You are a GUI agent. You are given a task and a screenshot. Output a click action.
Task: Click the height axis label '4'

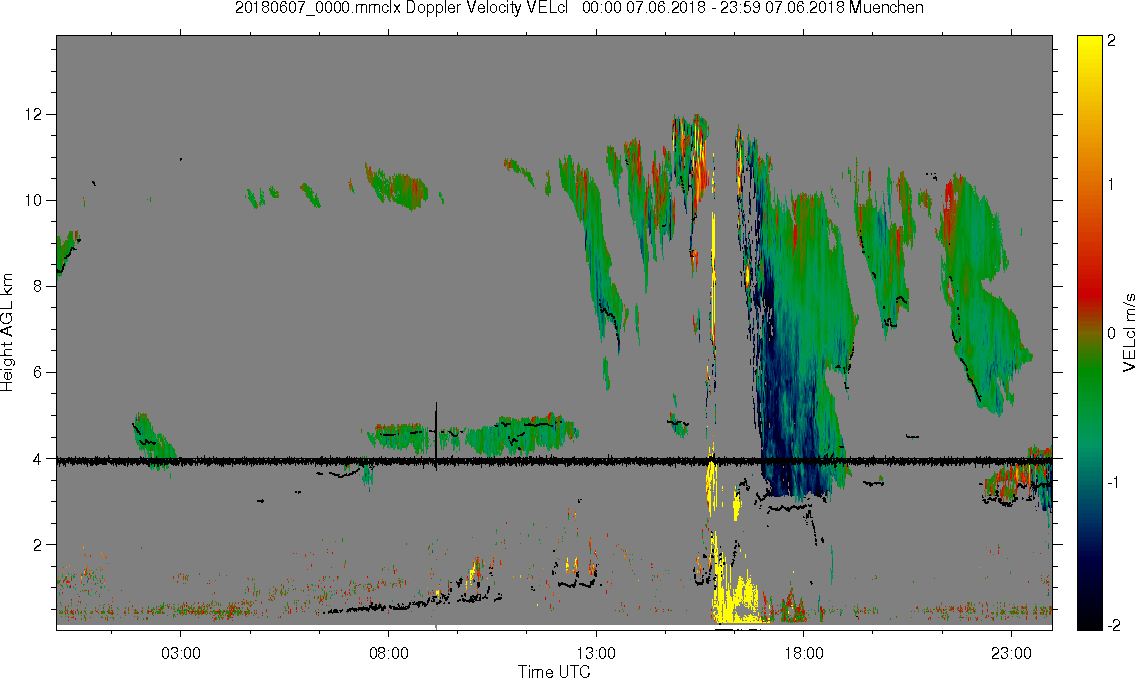tap(38, 459)
